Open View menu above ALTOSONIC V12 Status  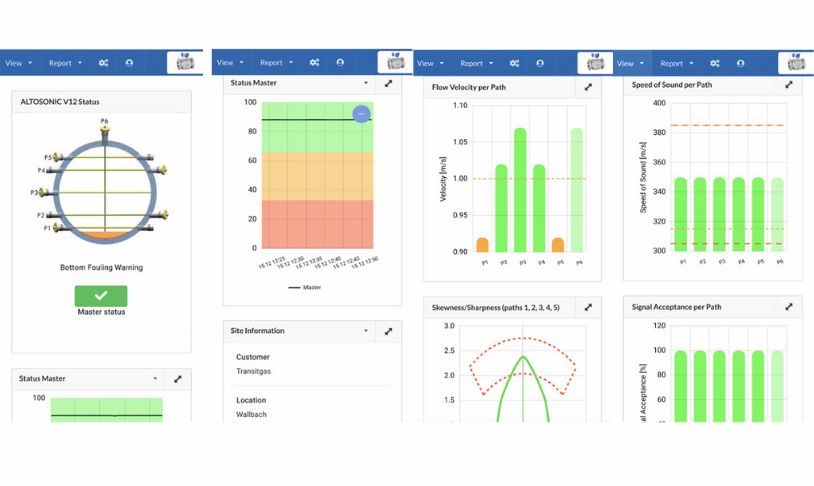(x=18, y=63)
